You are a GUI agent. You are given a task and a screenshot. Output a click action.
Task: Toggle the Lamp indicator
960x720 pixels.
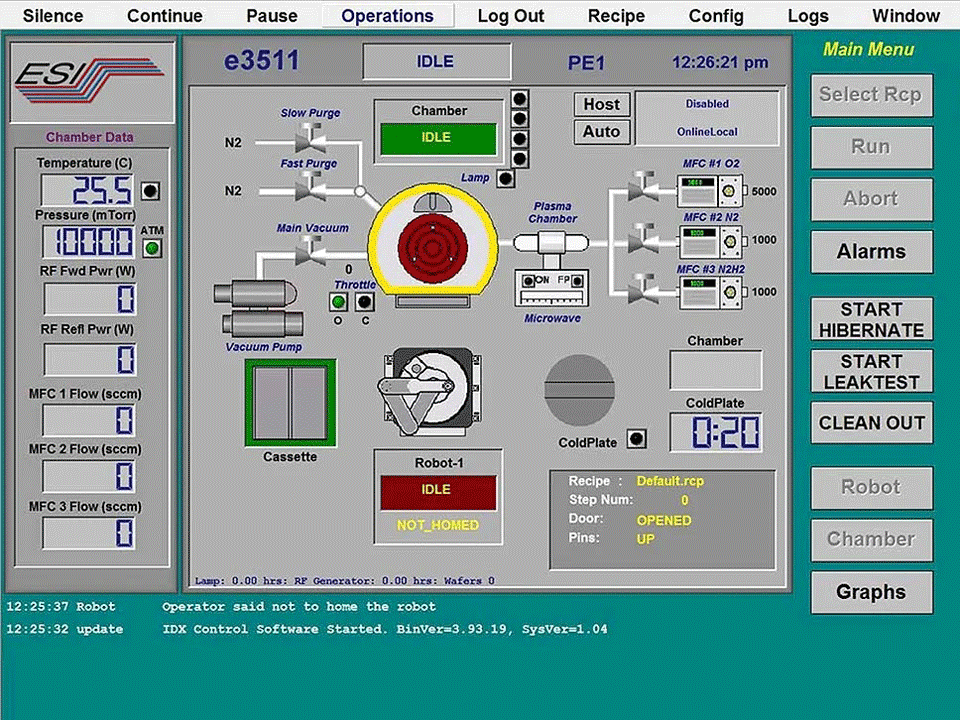(x=506, y=178)
